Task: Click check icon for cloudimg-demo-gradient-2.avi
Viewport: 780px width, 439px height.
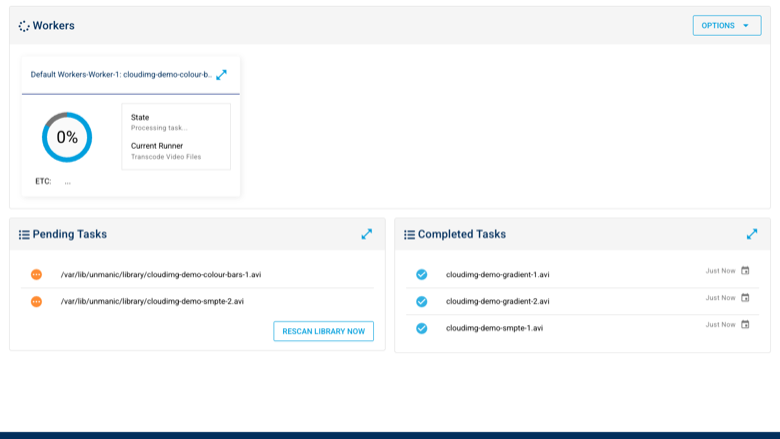Action: [421, 301]
